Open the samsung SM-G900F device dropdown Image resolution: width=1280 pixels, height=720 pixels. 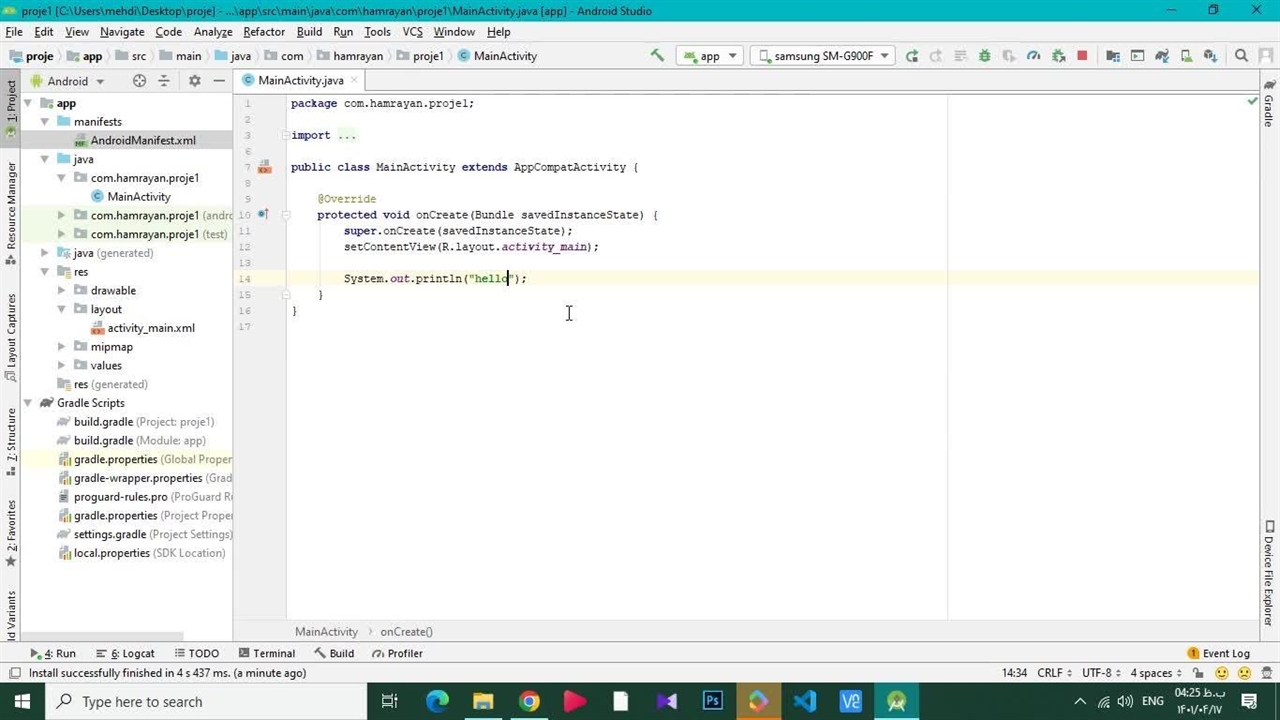pos(824,56)
